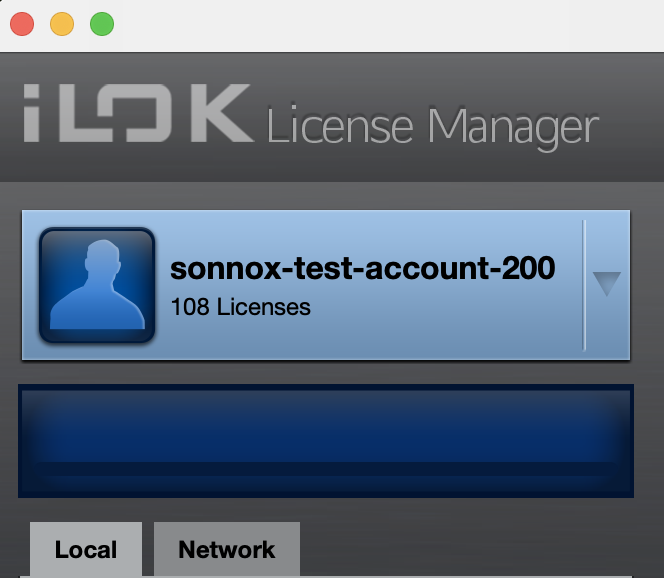Minimize the window with yellow button
The image size is (664, 578).
62,24
